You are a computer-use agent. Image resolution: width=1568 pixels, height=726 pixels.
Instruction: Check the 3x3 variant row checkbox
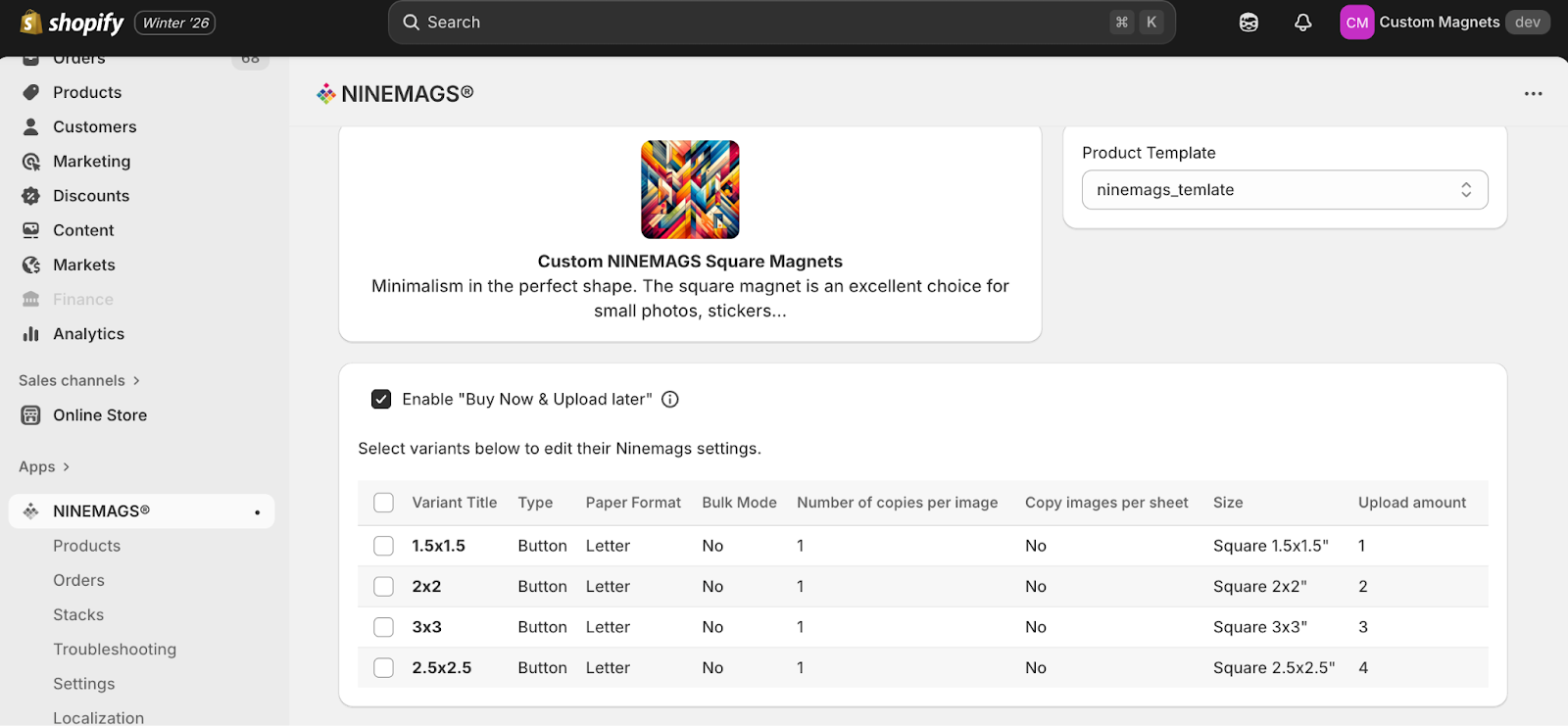pyautogui.click(x=384, y=627)
